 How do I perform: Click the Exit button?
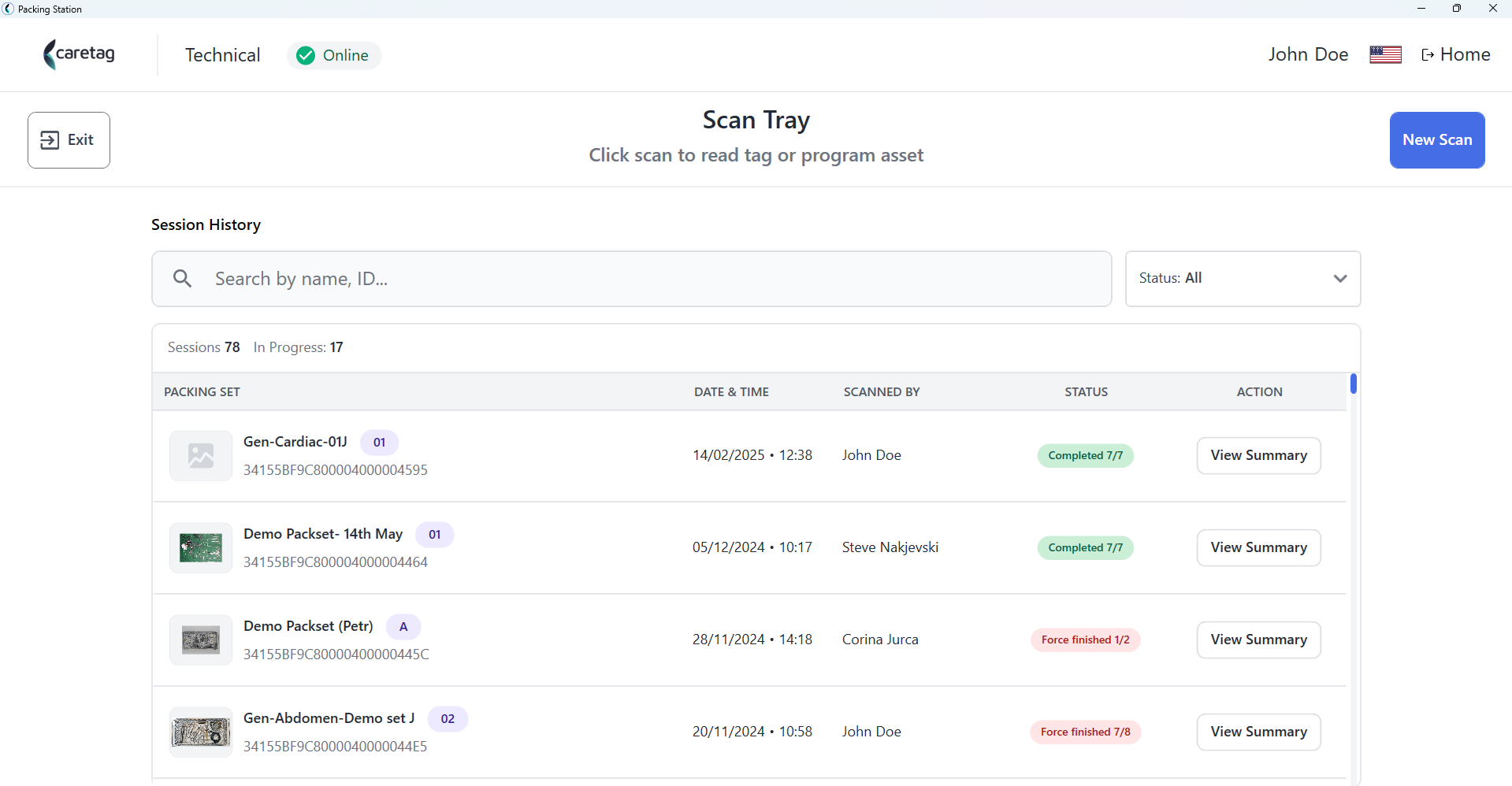point(69,140)
